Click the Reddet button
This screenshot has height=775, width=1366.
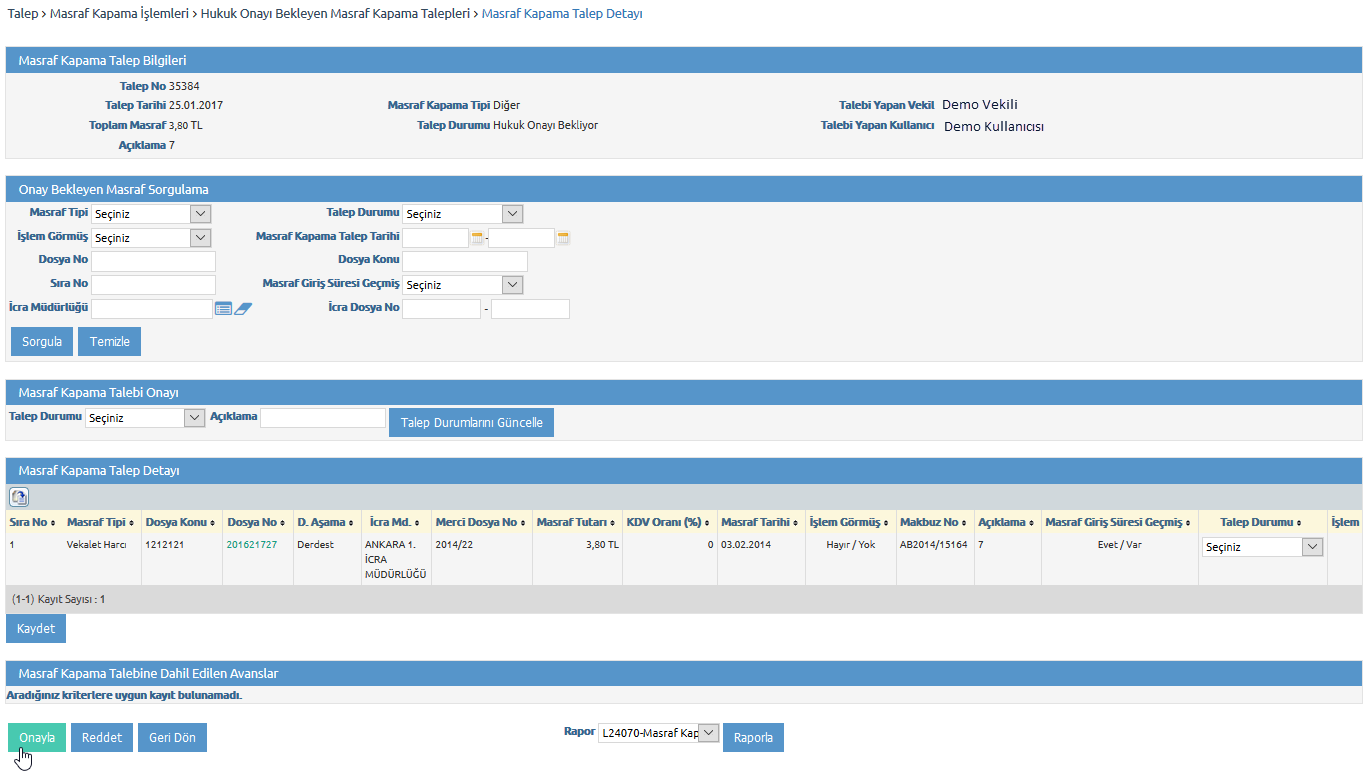102,737
